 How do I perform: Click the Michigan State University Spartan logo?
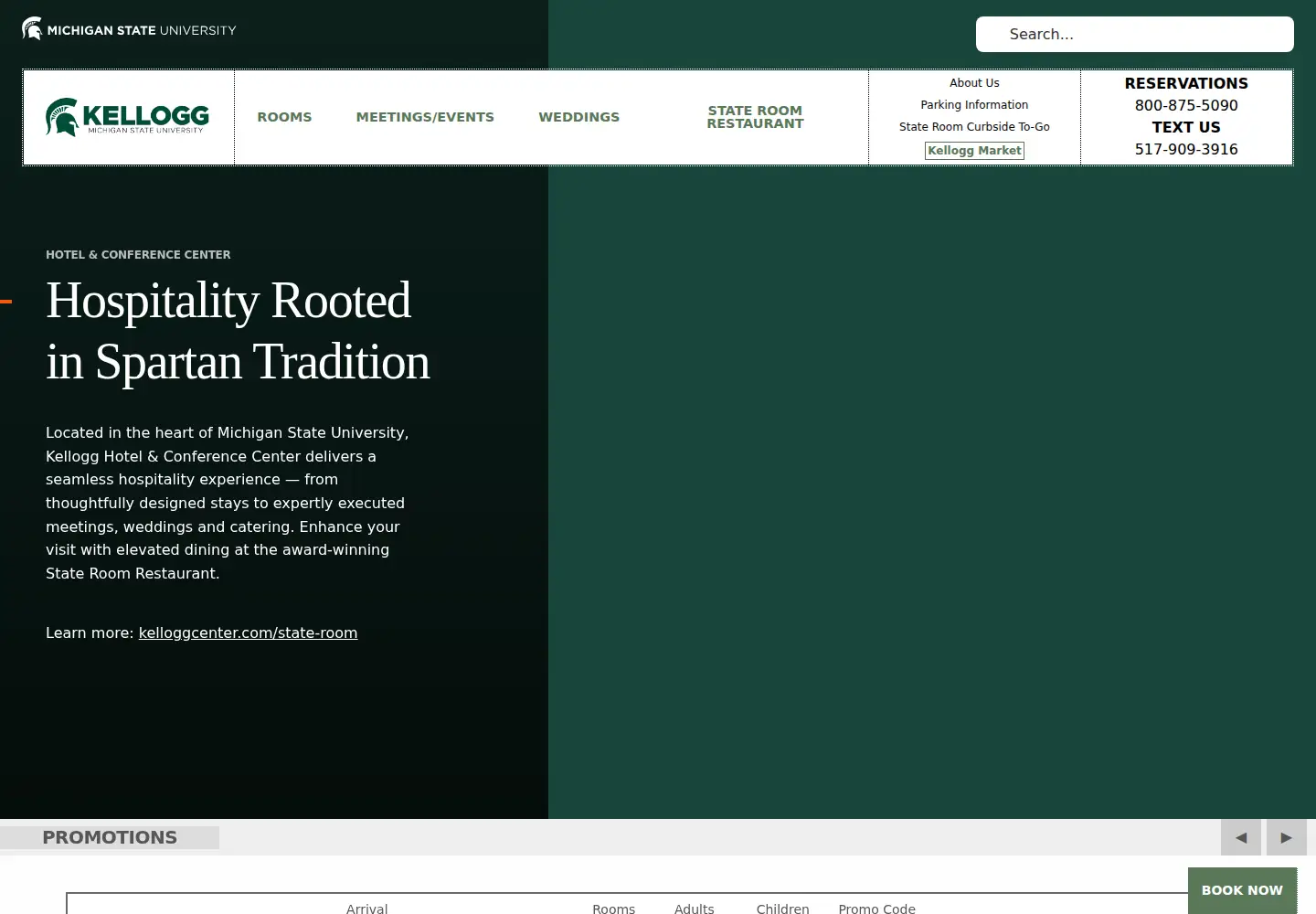pyautogui.click(x=129, y=29)
